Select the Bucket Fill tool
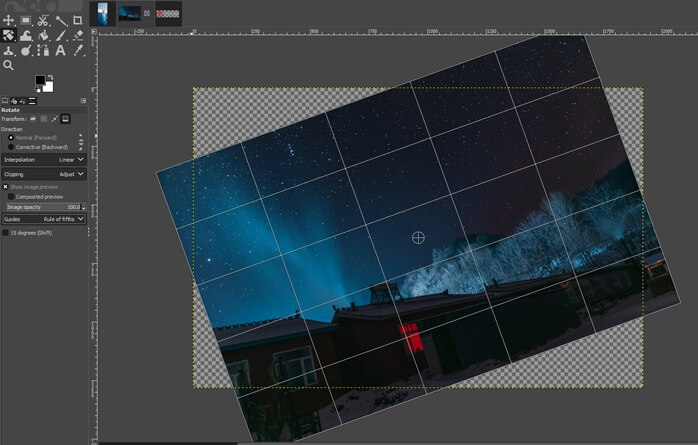This screenshot has height=445, width=698. 43,36
